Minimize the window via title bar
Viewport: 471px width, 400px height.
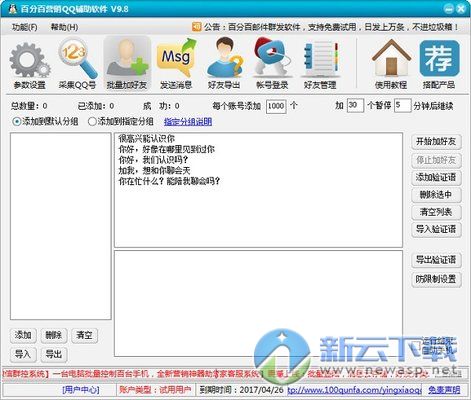pyautogui.click(x=449, y=9)
